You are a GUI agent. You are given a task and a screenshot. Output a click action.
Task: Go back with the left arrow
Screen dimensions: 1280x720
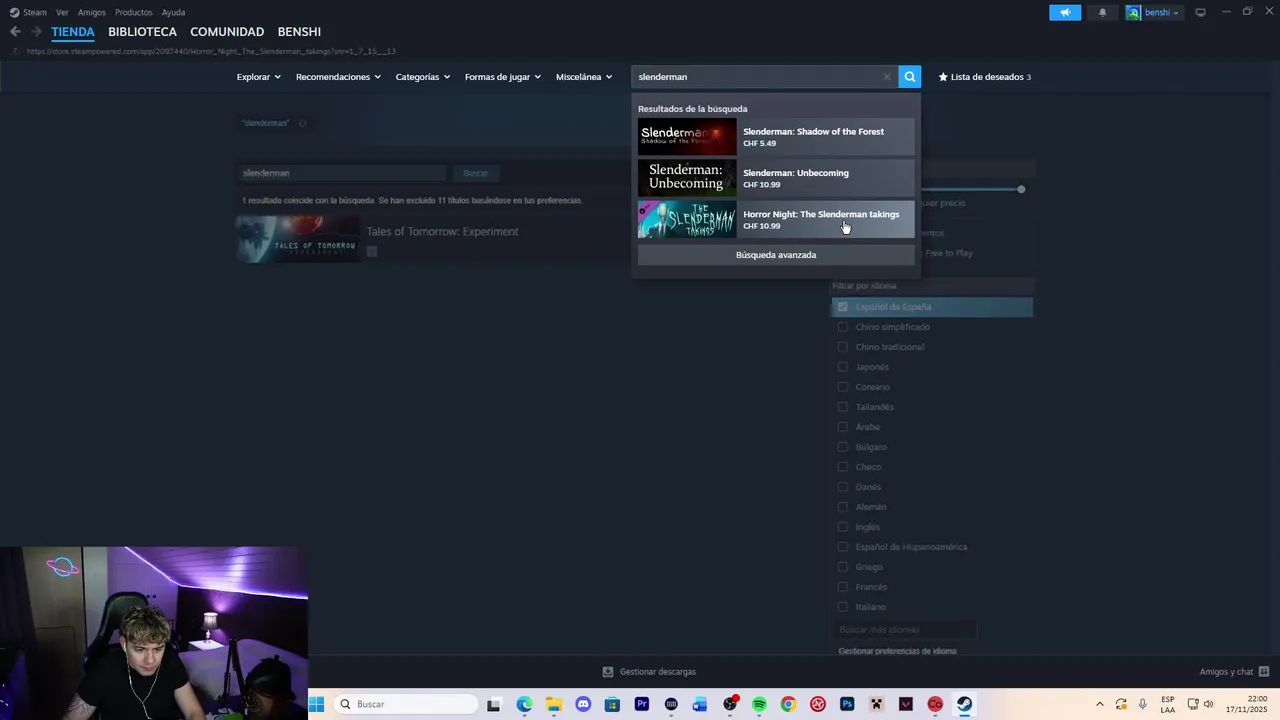[15, 32]
